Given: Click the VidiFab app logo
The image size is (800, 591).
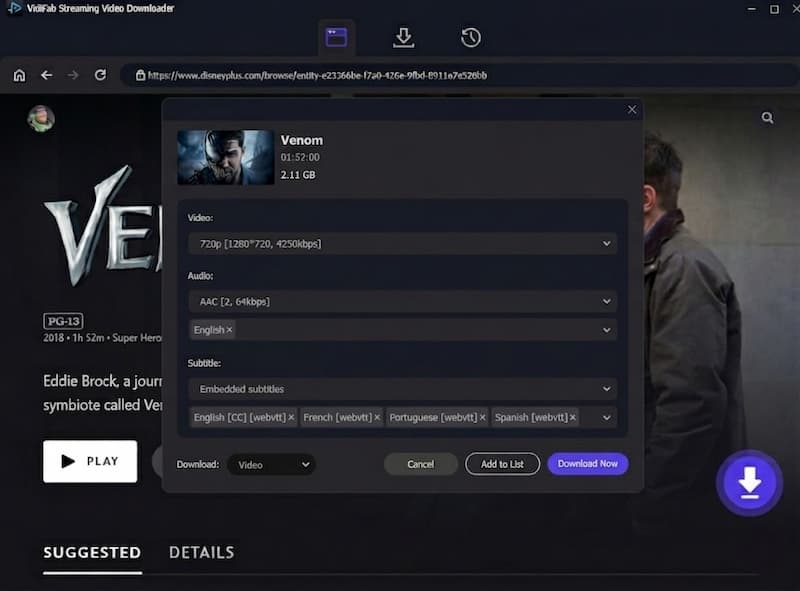Looking at the screenshot, I should (14, 8).
